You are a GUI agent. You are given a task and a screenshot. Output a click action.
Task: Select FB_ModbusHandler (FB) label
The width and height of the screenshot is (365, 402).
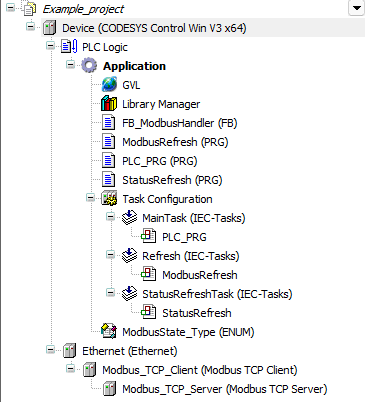point(180,123)
